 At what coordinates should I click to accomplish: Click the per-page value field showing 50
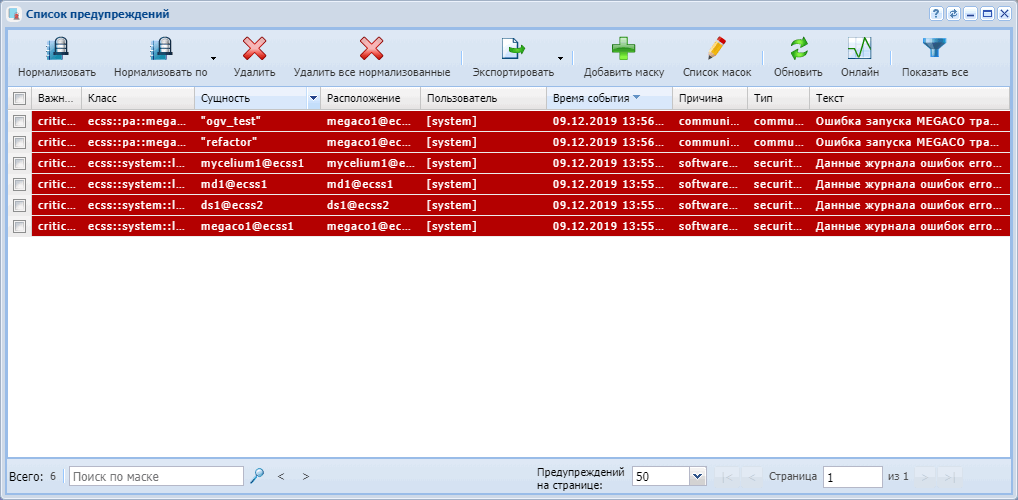click(x=662, y=477)
